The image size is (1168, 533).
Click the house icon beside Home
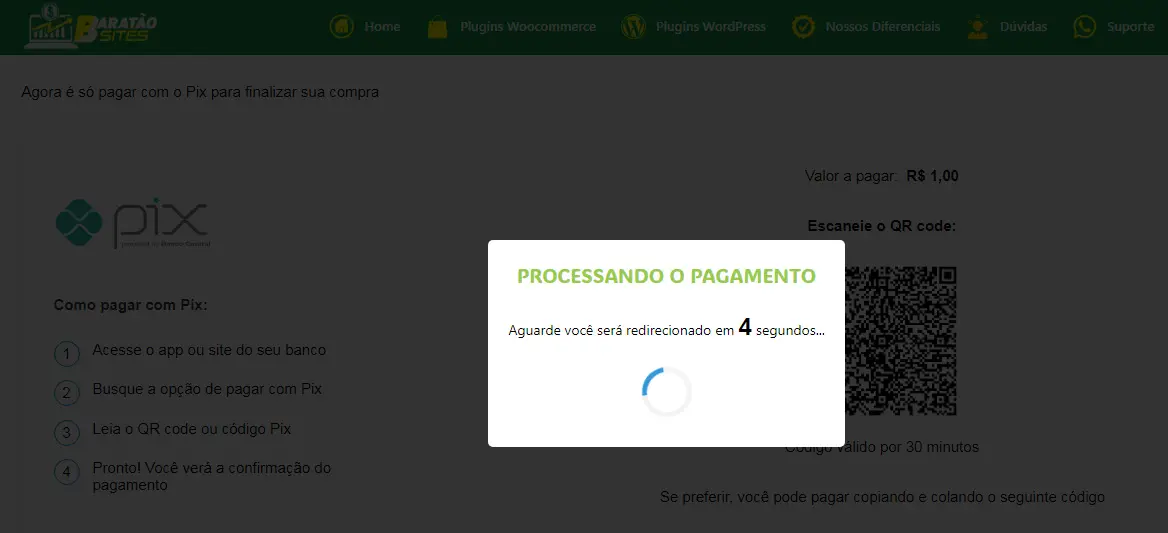pos(341,27)
